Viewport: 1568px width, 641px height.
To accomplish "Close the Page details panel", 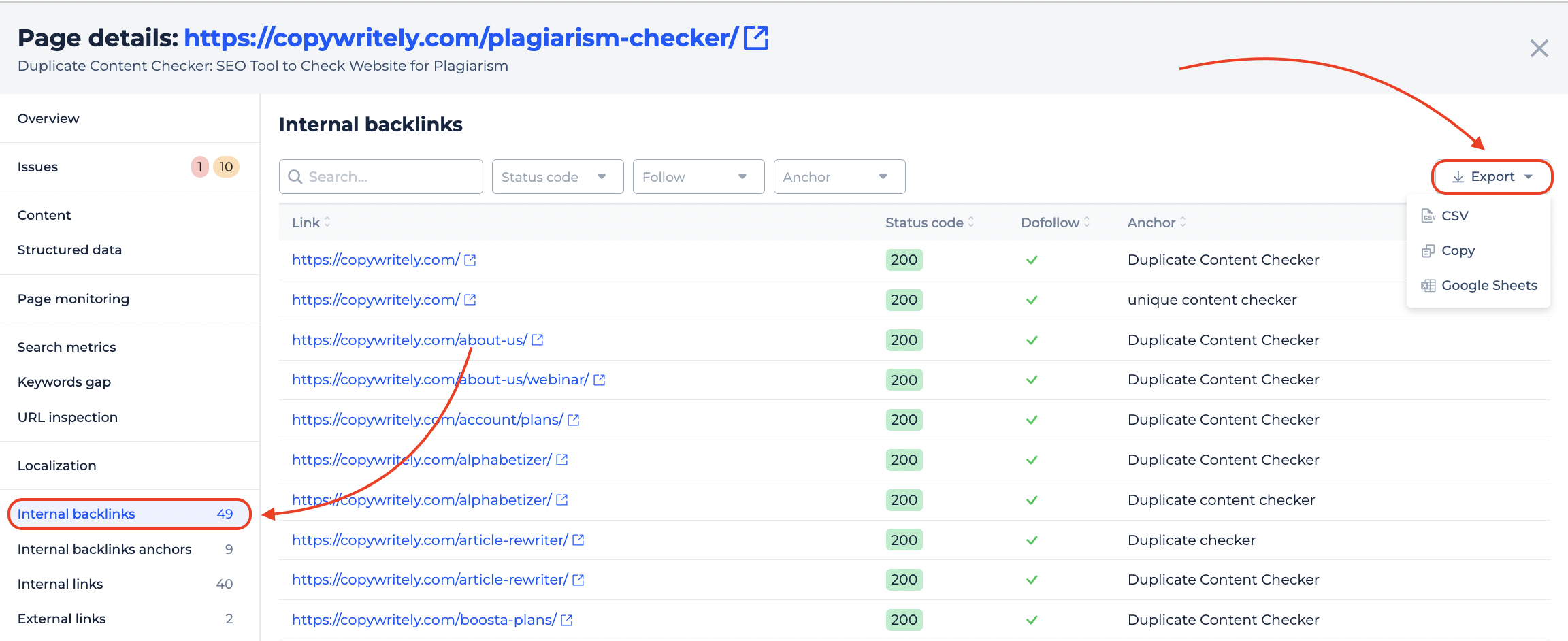I will point(1539,48).
